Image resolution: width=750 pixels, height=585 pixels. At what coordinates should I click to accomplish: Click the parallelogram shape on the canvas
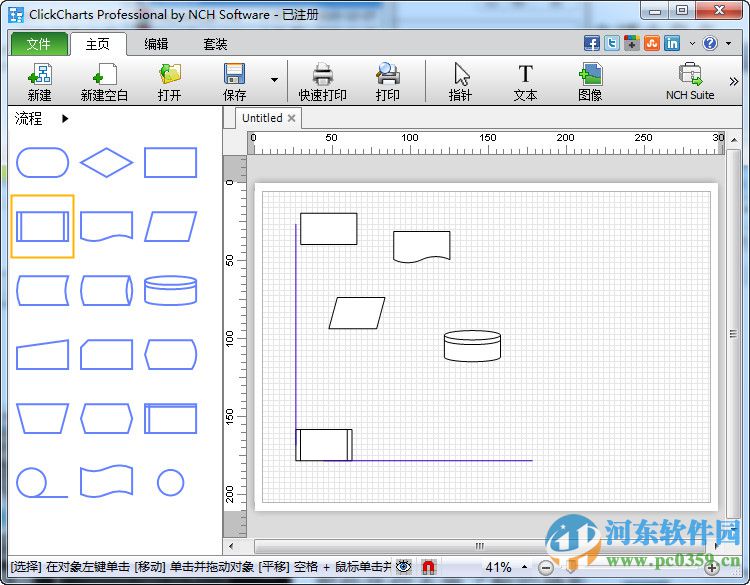[x=357, y=313]
